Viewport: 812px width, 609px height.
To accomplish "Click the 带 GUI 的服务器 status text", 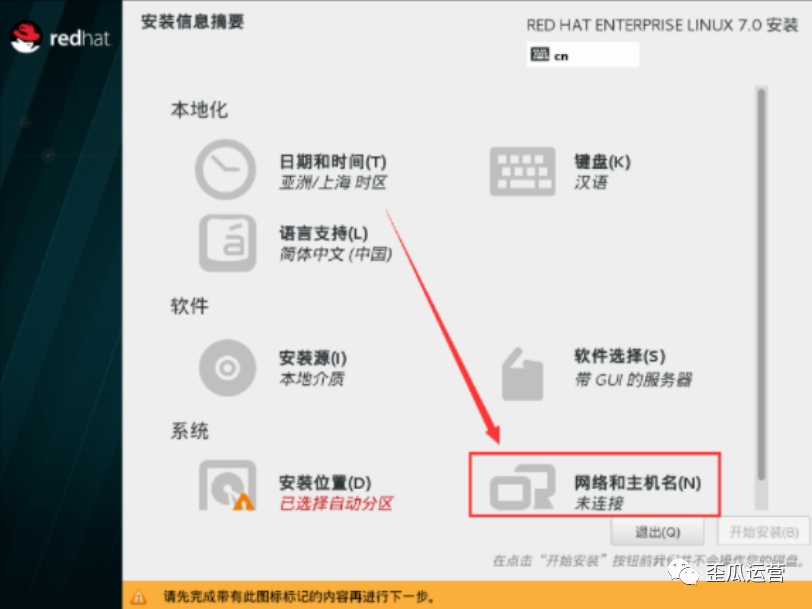I will (633, 380).
